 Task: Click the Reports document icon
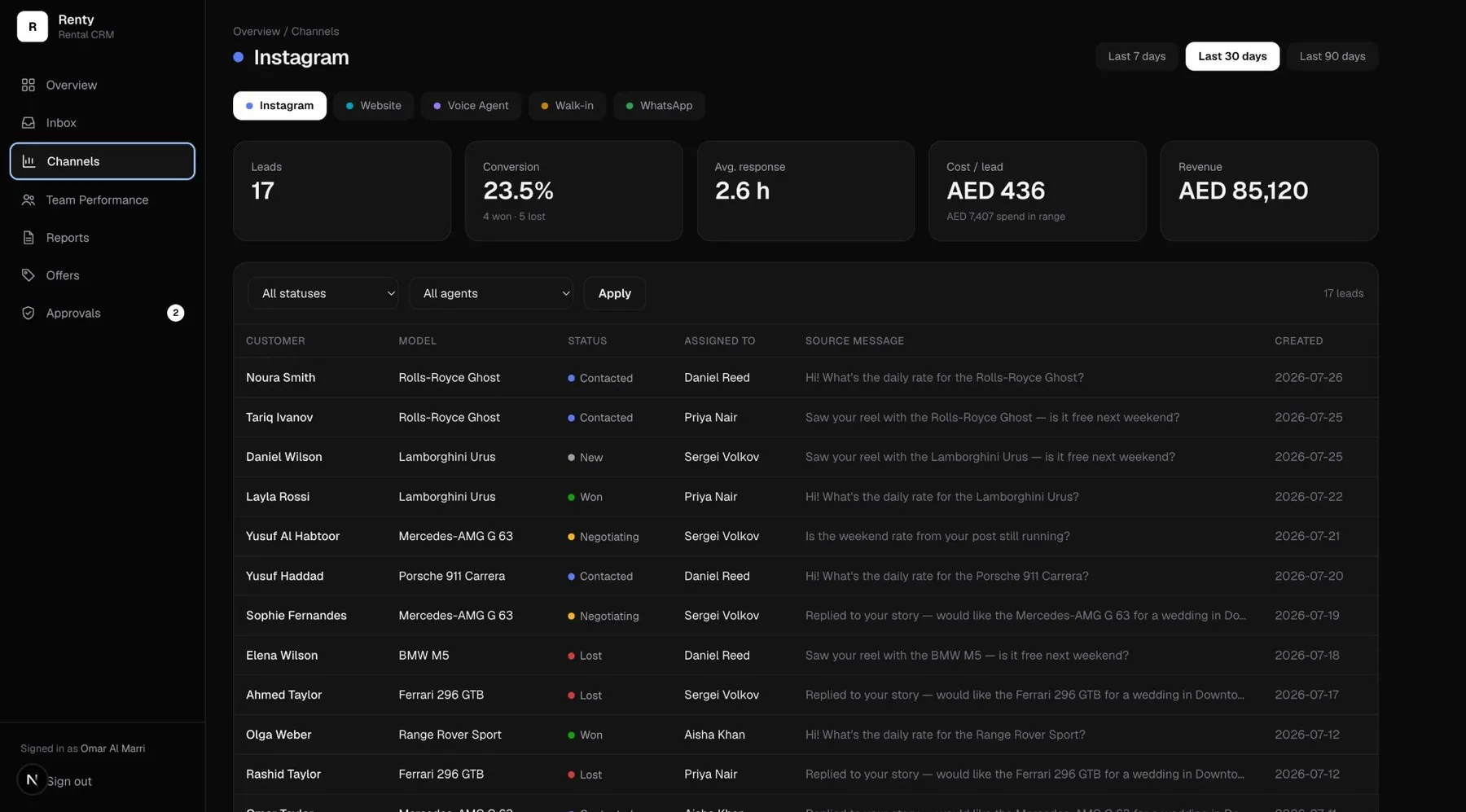29,238
